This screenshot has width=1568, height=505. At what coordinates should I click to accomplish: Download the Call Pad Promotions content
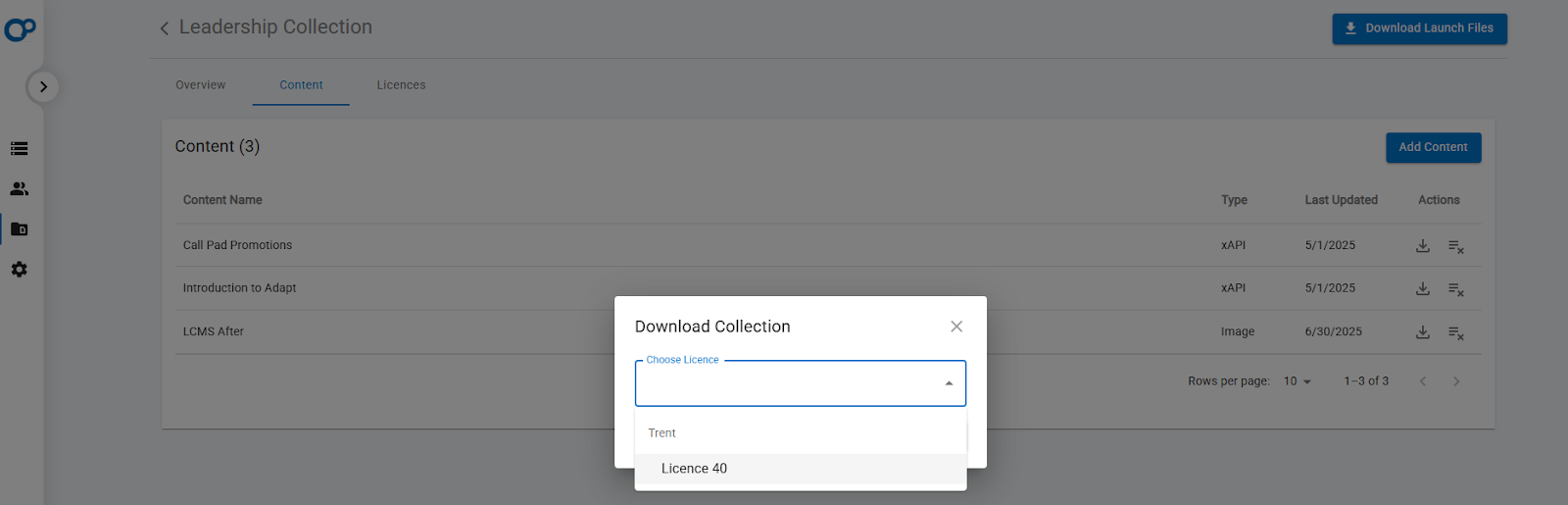[x=1423, y=246]
